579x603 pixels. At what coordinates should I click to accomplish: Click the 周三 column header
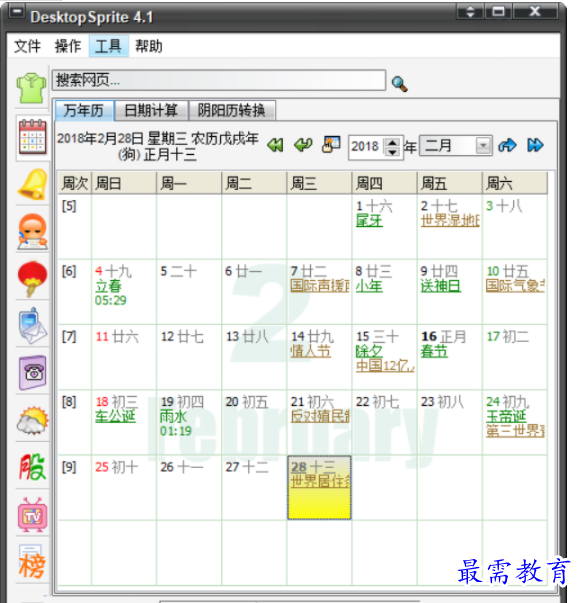319,183
